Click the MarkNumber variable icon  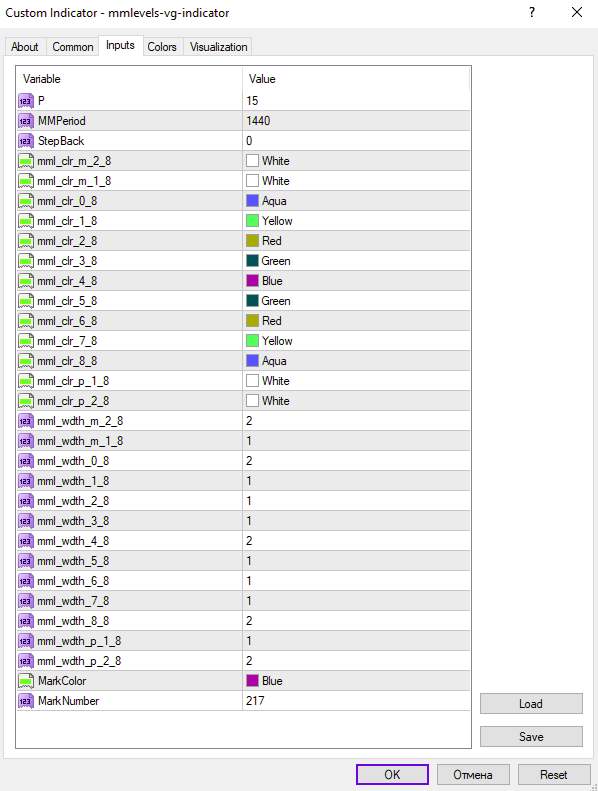tap(25, 701)
